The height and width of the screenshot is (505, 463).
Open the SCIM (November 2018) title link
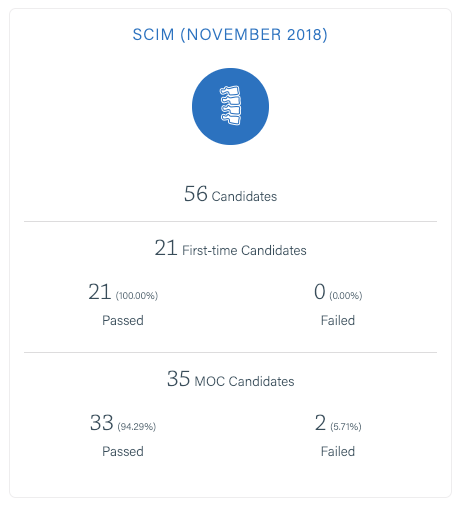coord(230,35)
